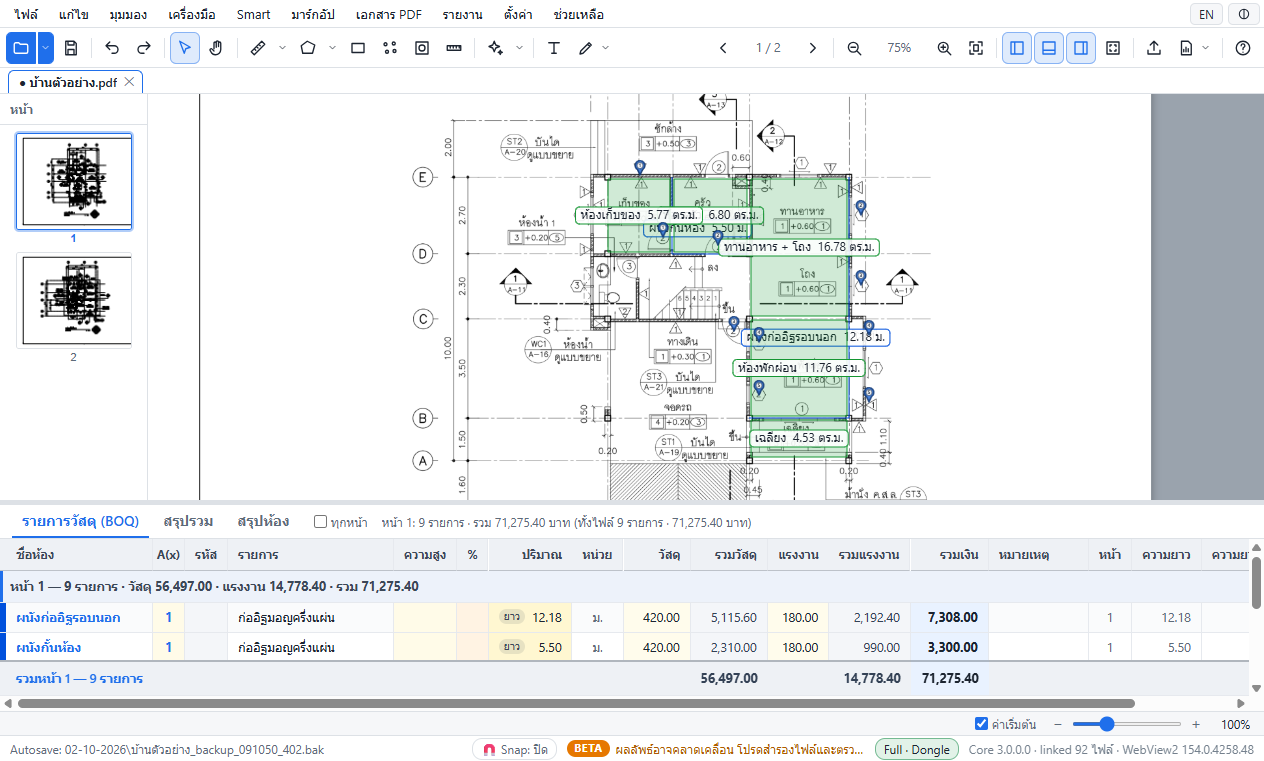Open the scale calibration ruler tool

[454, 48]
